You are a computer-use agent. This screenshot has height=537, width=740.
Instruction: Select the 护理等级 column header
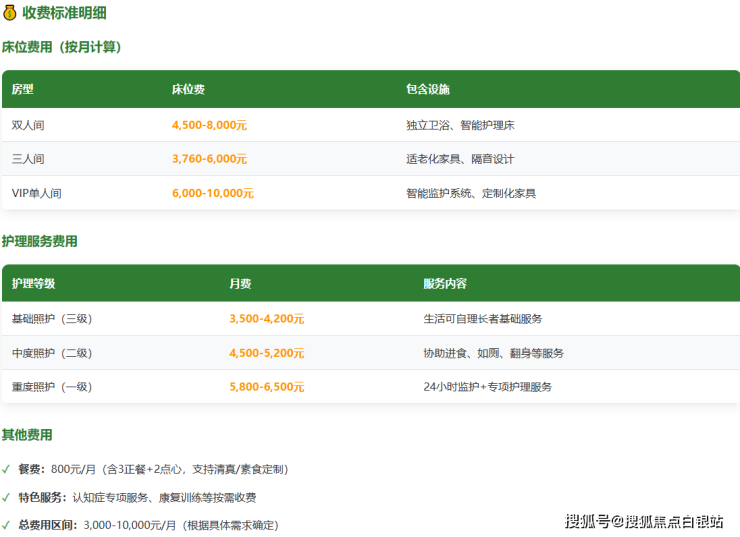(x=34, y=284)
